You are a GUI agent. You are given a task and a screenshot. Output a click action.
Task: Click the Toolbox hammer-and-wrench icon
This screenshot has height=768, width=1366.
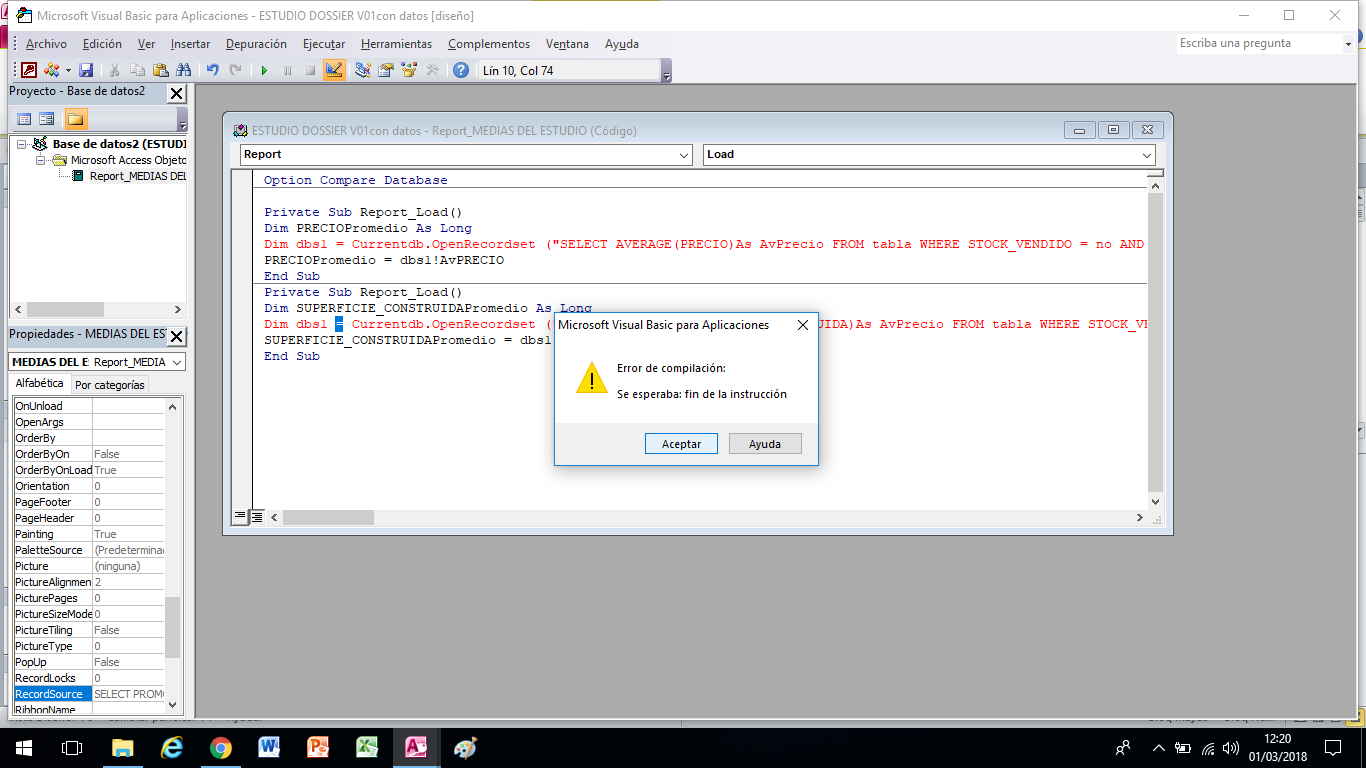[x=432, y=70]
